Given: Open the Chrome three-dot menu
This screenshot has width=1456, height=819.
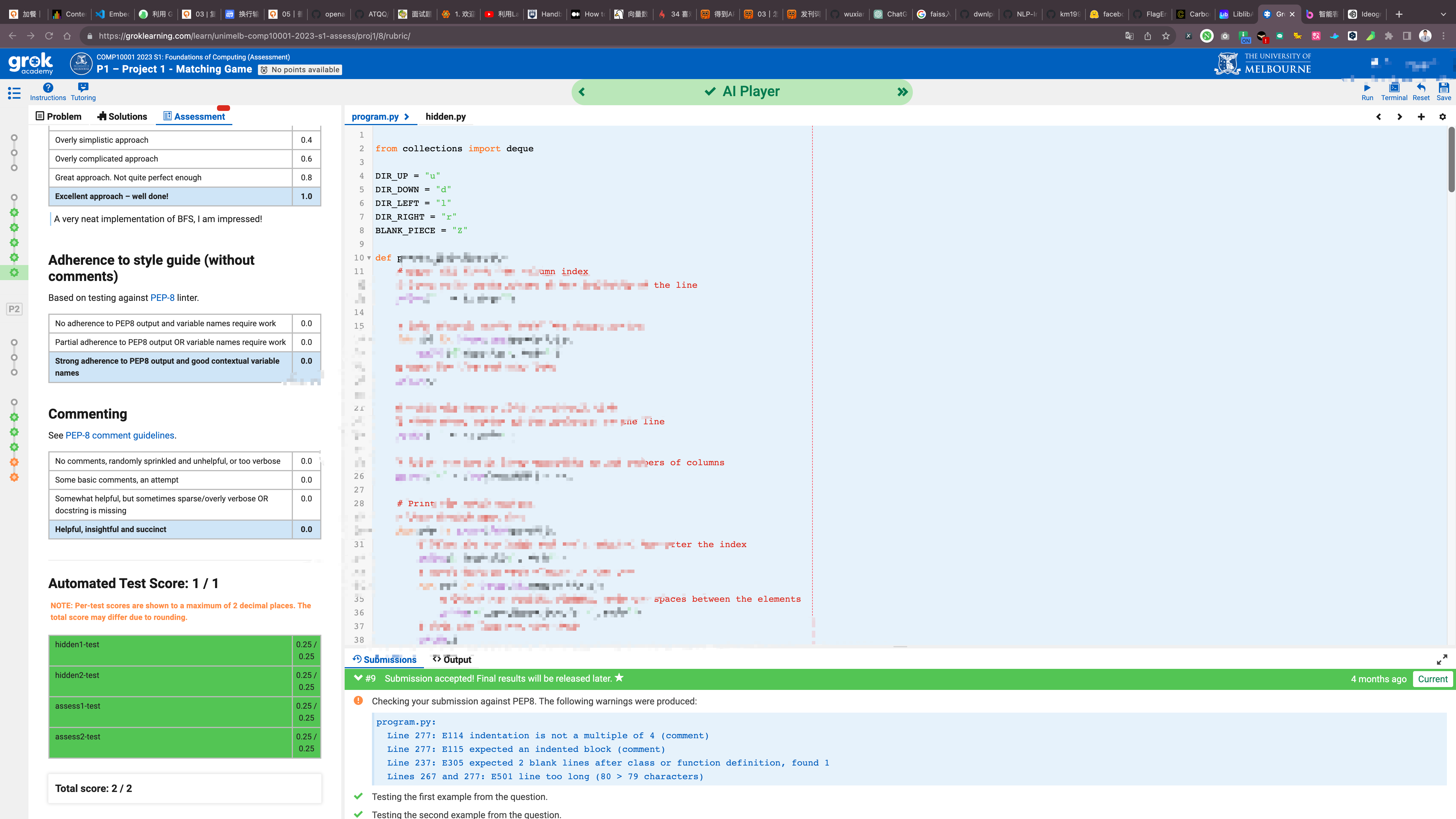Looking at the screenshot, I should pyautogui.click(x=1443, y=36).
